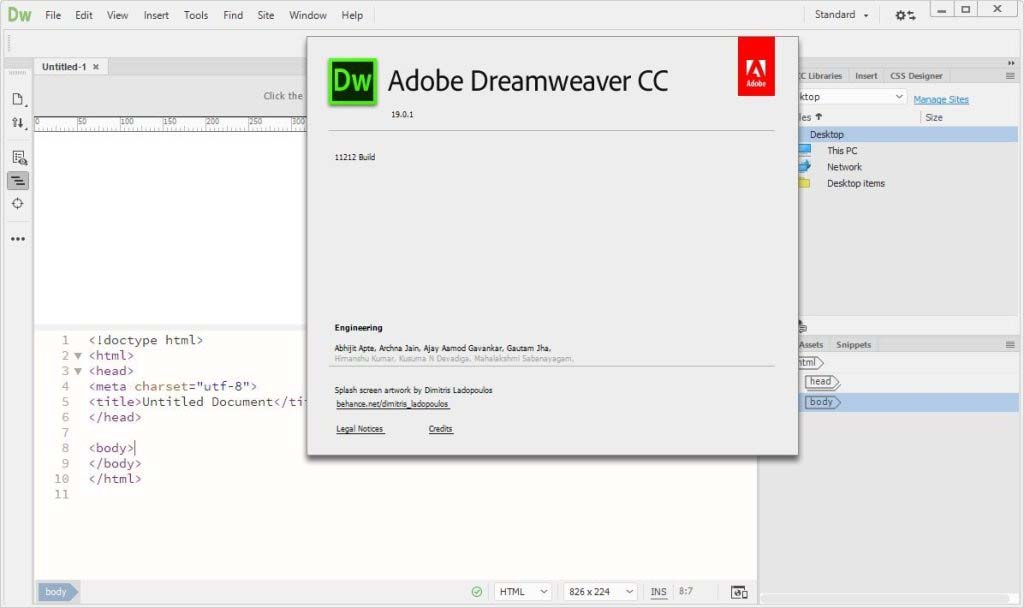Select the head node in DOM panel

coord(822,382)
